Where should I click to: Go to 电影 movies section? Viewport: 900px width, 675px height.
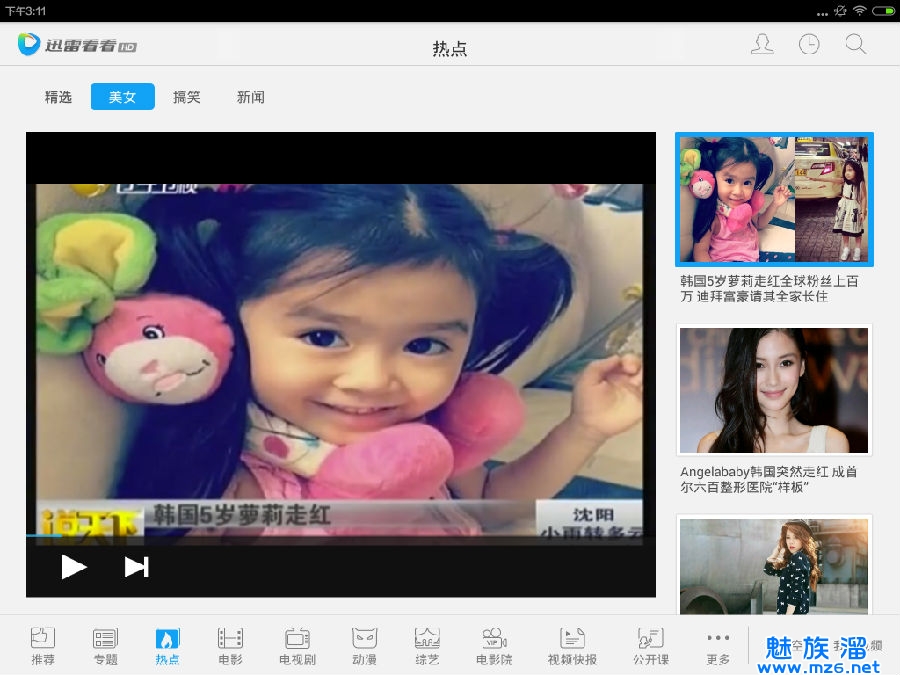(x=230, y=645)
